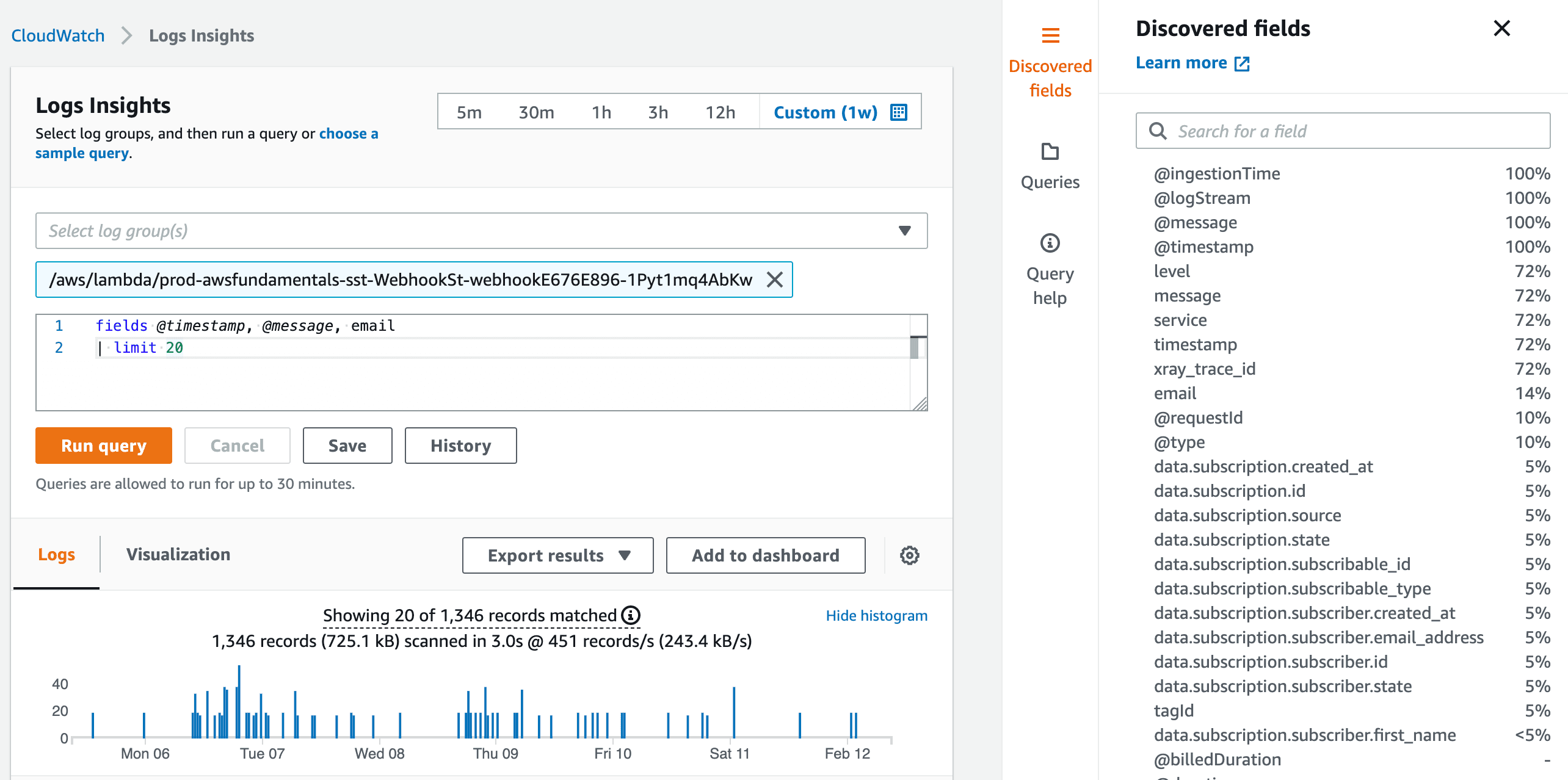
Task: Select the @timestamp discovered field
Action: pyautogui.click(x=1203, y=247)
